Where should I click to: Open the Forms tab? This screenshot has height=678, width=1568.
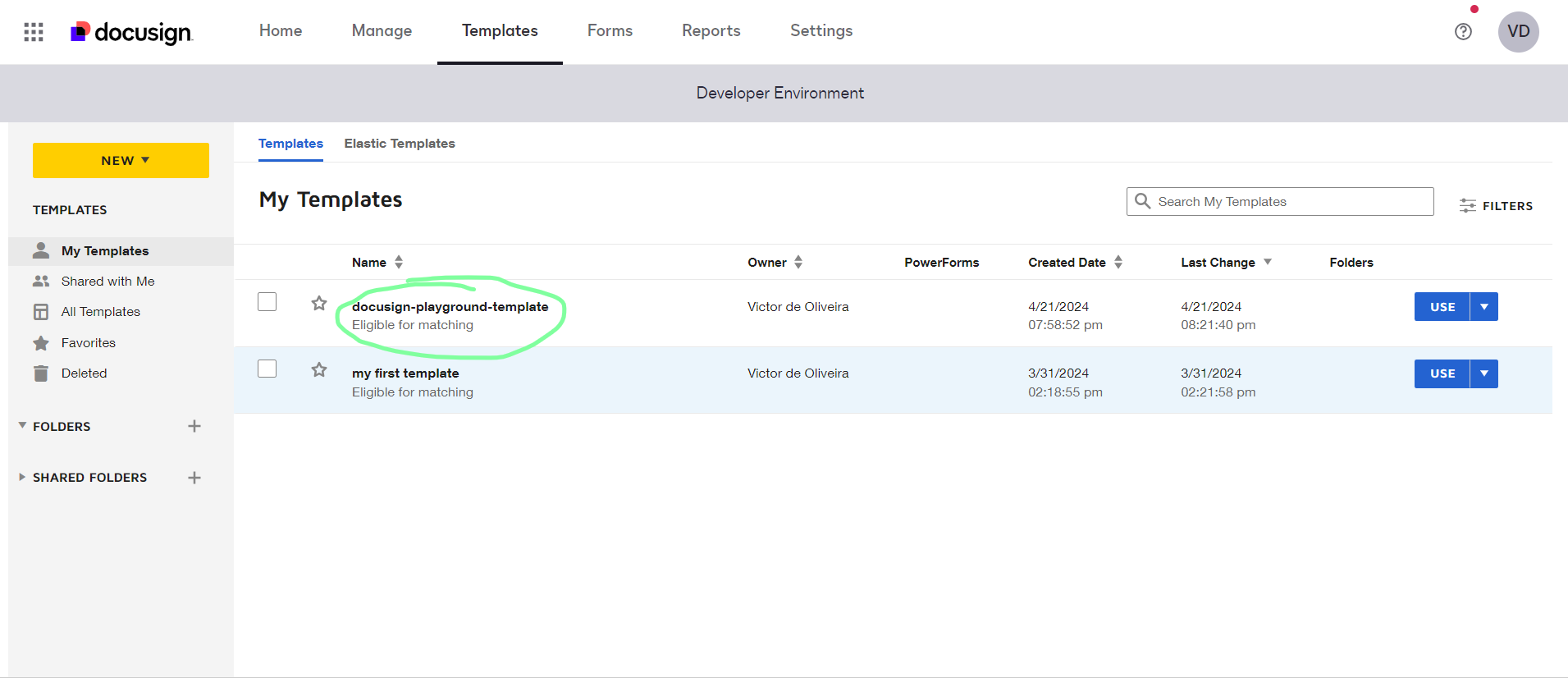pyautogui.click(x=610, y=30)
